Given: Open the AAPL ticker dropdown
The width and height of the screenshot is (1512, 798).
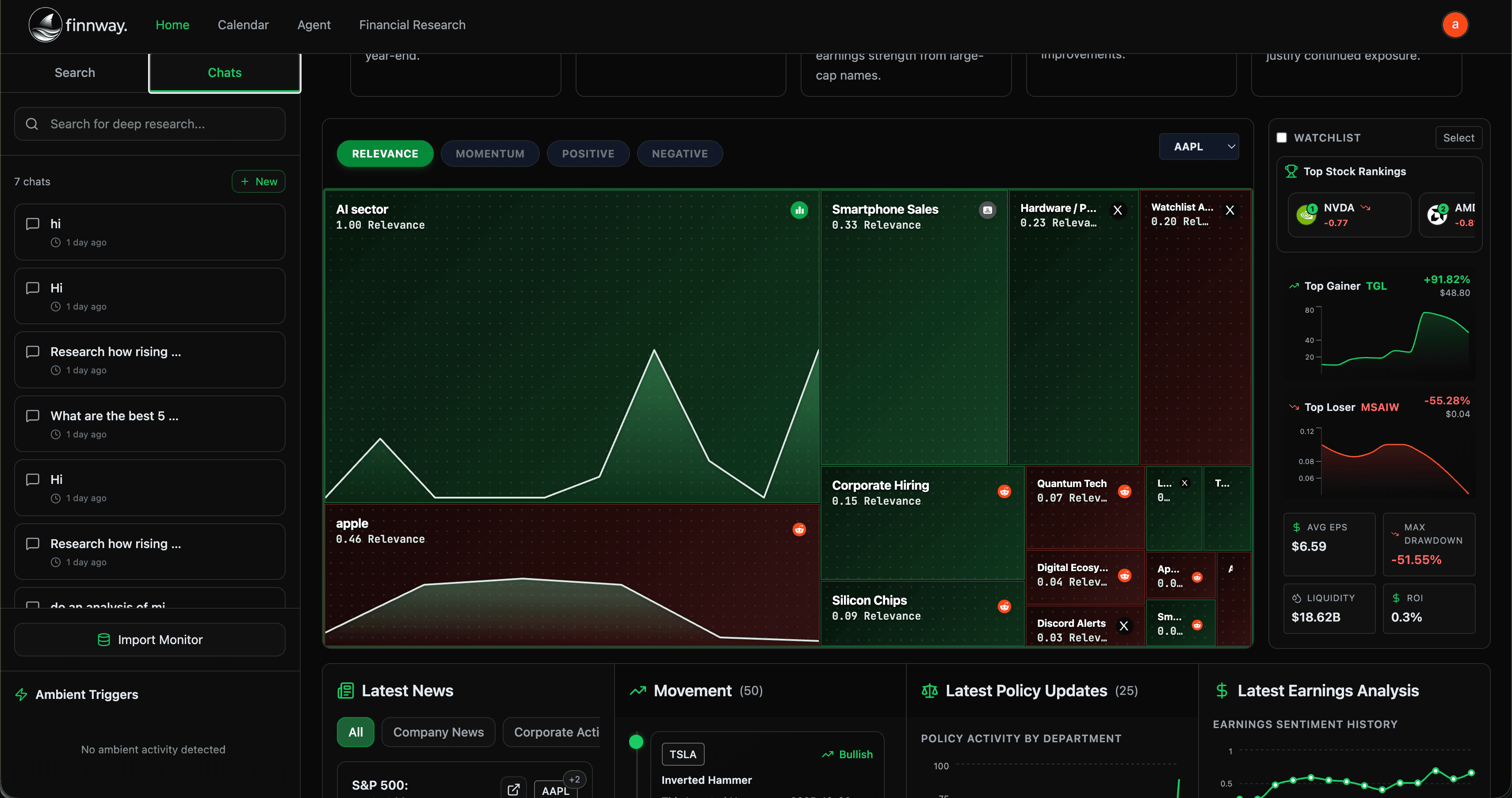Looking at the screenshot, I should point(1199,147).
